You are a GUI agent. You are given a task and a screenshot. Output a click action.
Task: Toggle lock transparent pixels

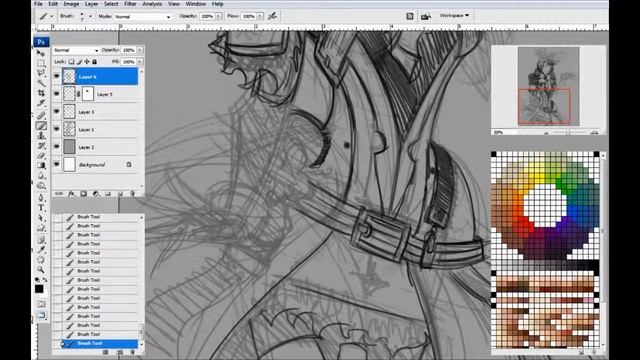click(x=71, y=62)
